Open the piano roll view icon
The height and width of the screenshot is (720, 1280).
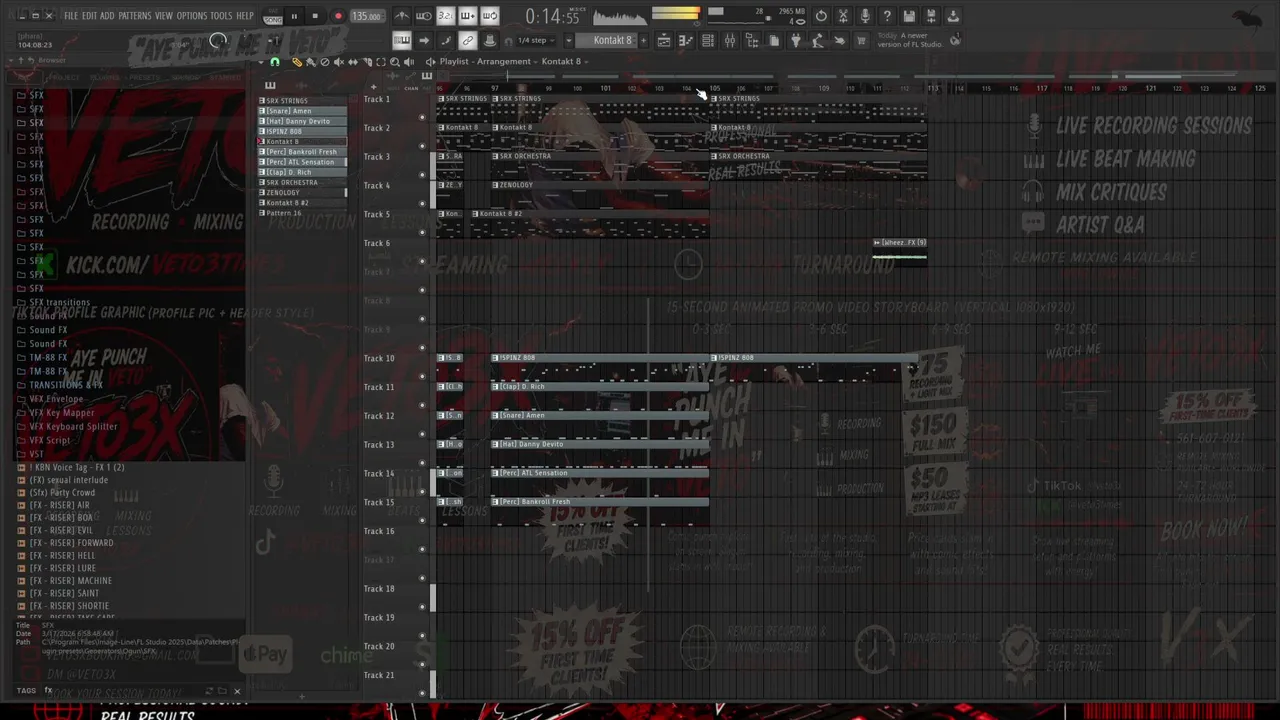tap(685, 40)
